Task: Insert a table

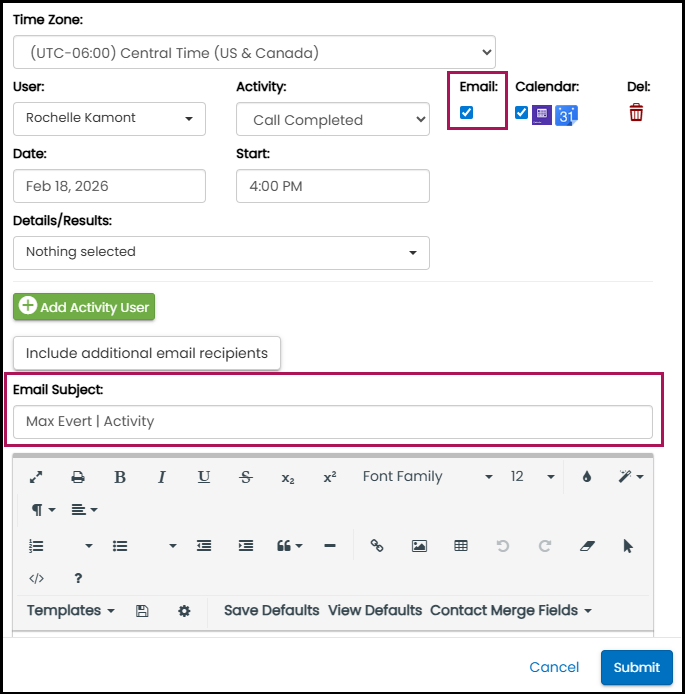Action: 461,546
